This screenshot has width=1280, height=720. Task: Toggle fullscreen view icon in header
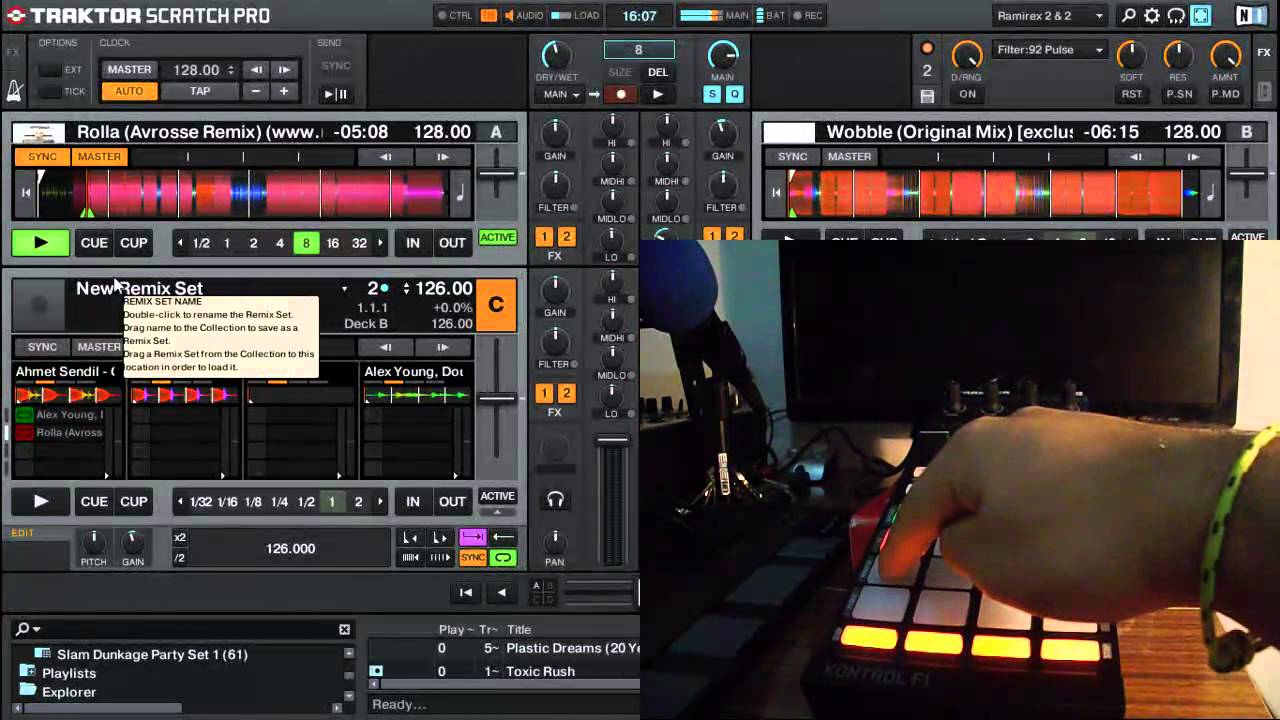click(x=1201, y=16)
